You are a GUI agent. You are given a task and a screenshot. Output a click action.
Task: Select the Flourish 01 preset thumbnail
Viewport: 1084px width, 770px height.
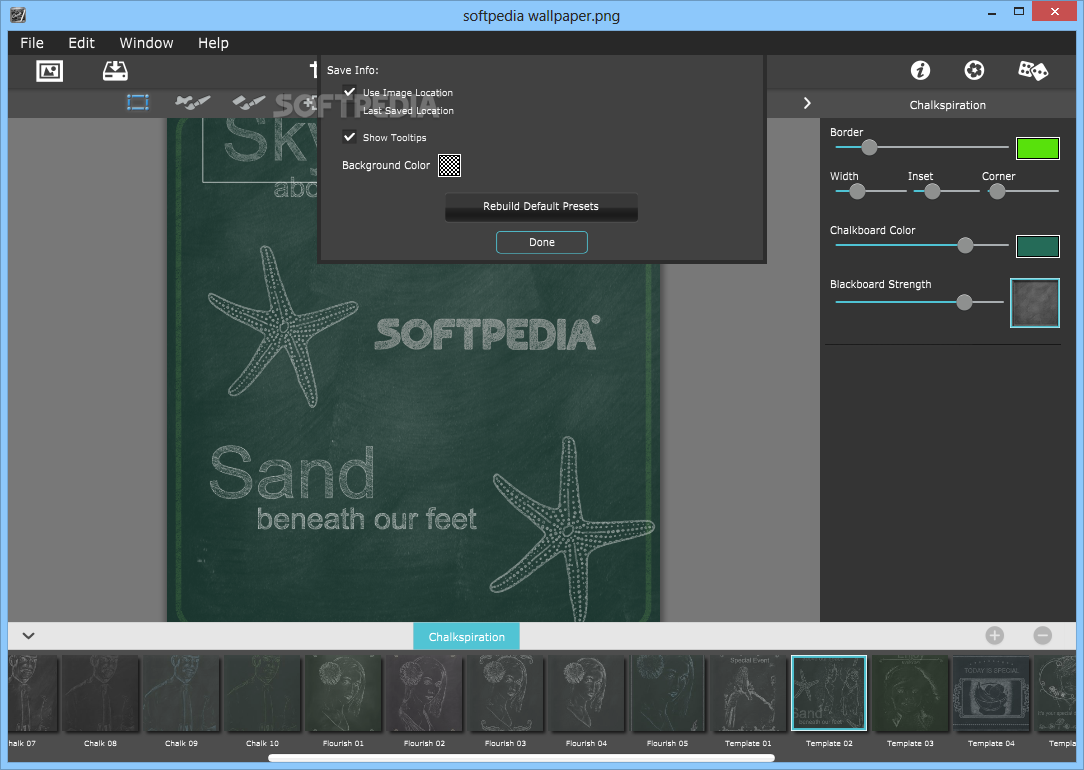coord(343,693)
